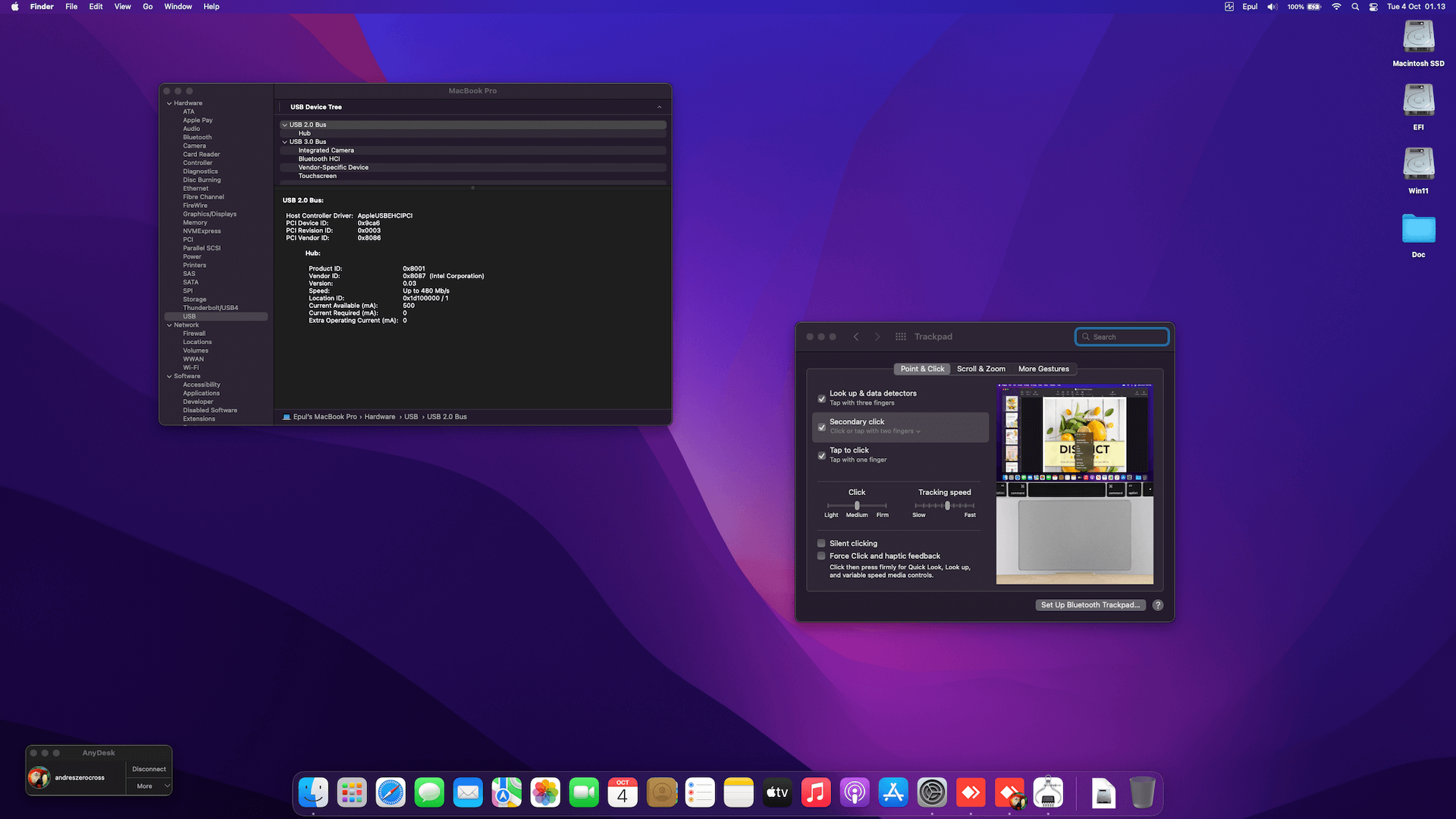1456x819 pixels.
Task: Open System Information chip icon in Dock
Action: tap(1048, 793)
